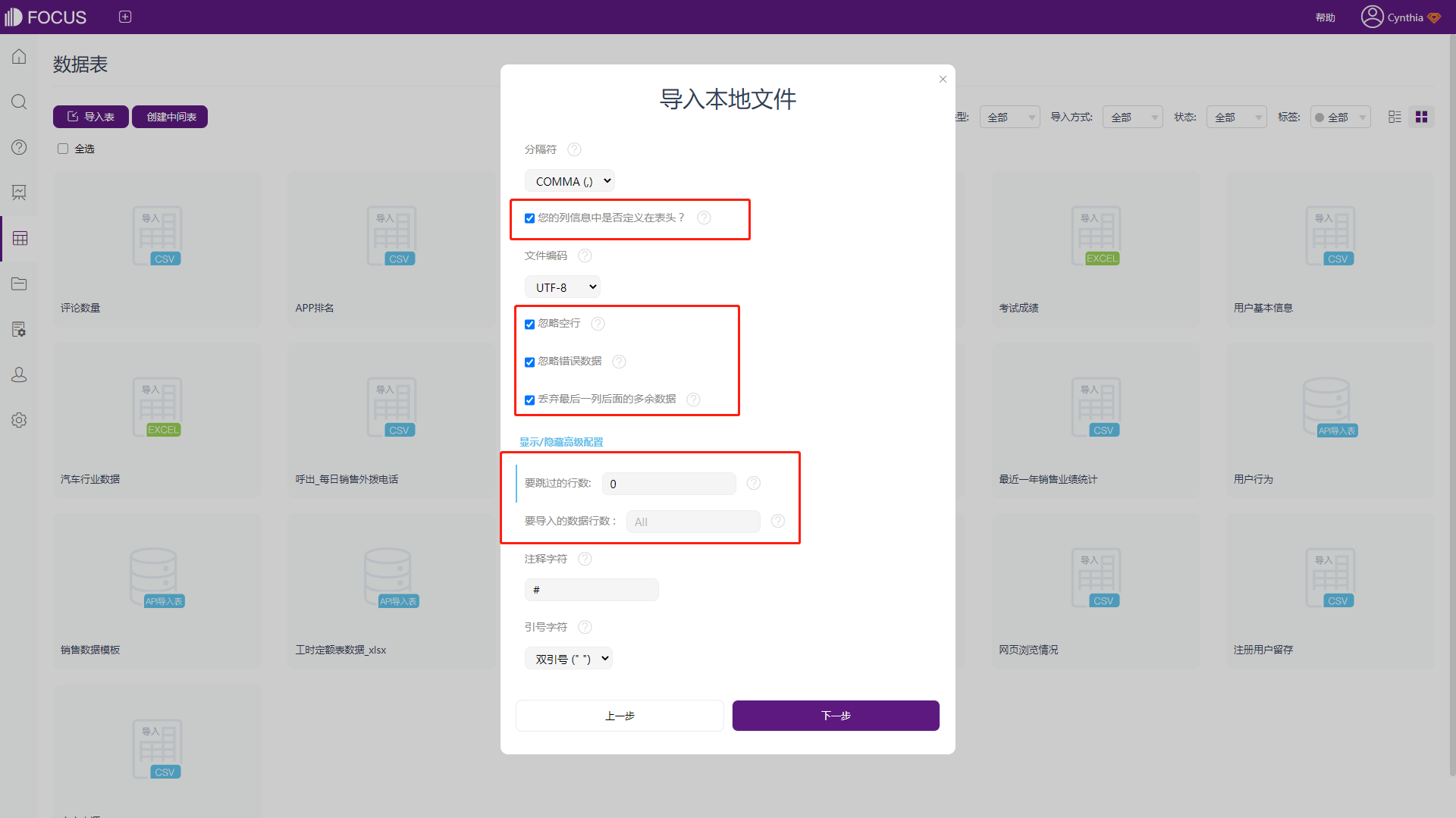
Task: Click the search magnifier sidebar icon
Action: coord(19,102)
